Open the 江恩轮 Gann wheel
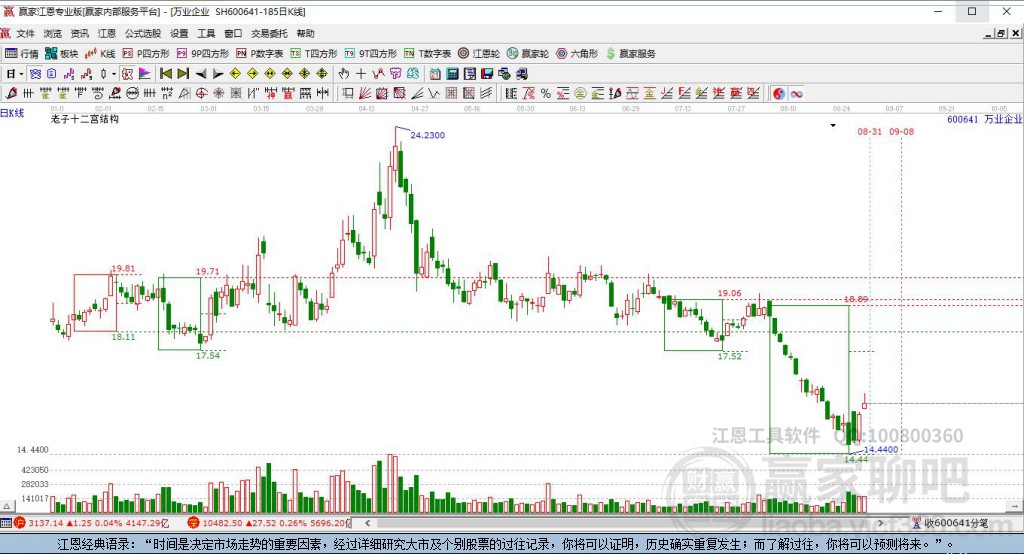The width and height of the screenshot is (1024, 554). pyautogui.click(x=479, y=54)
